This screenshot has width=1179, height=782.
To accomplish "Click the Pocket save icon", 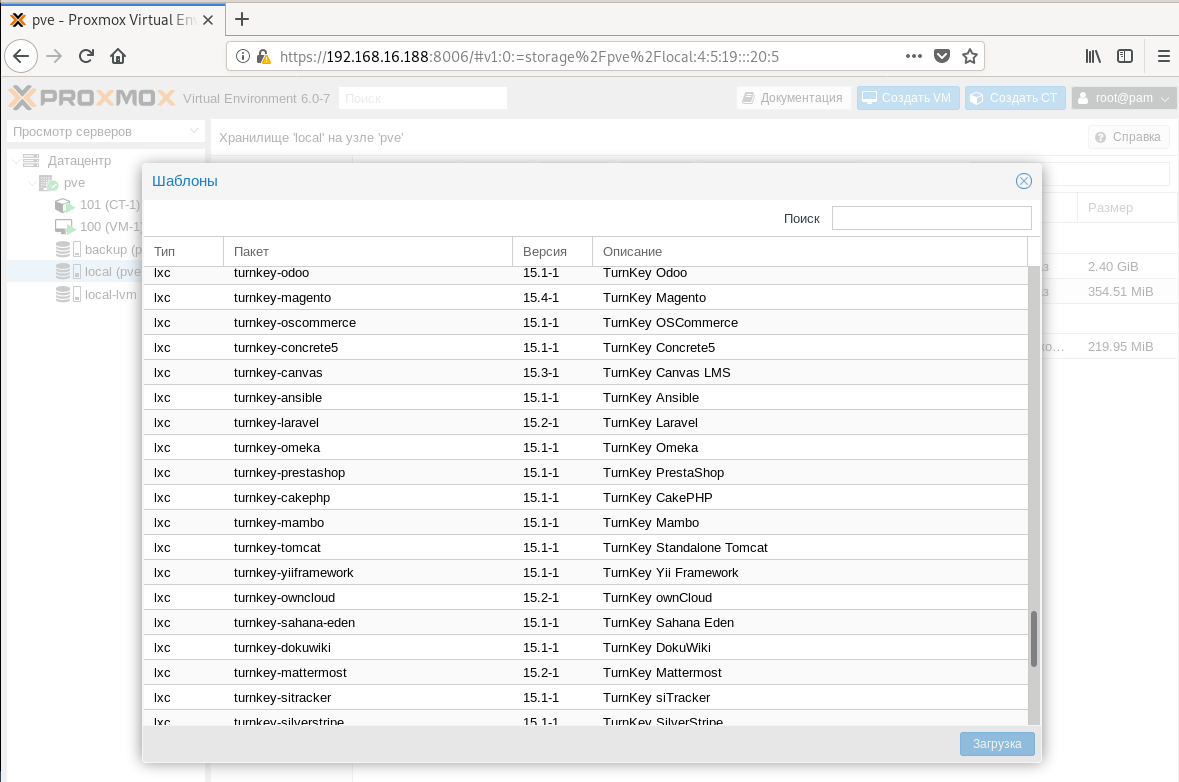I will point(942,56).
